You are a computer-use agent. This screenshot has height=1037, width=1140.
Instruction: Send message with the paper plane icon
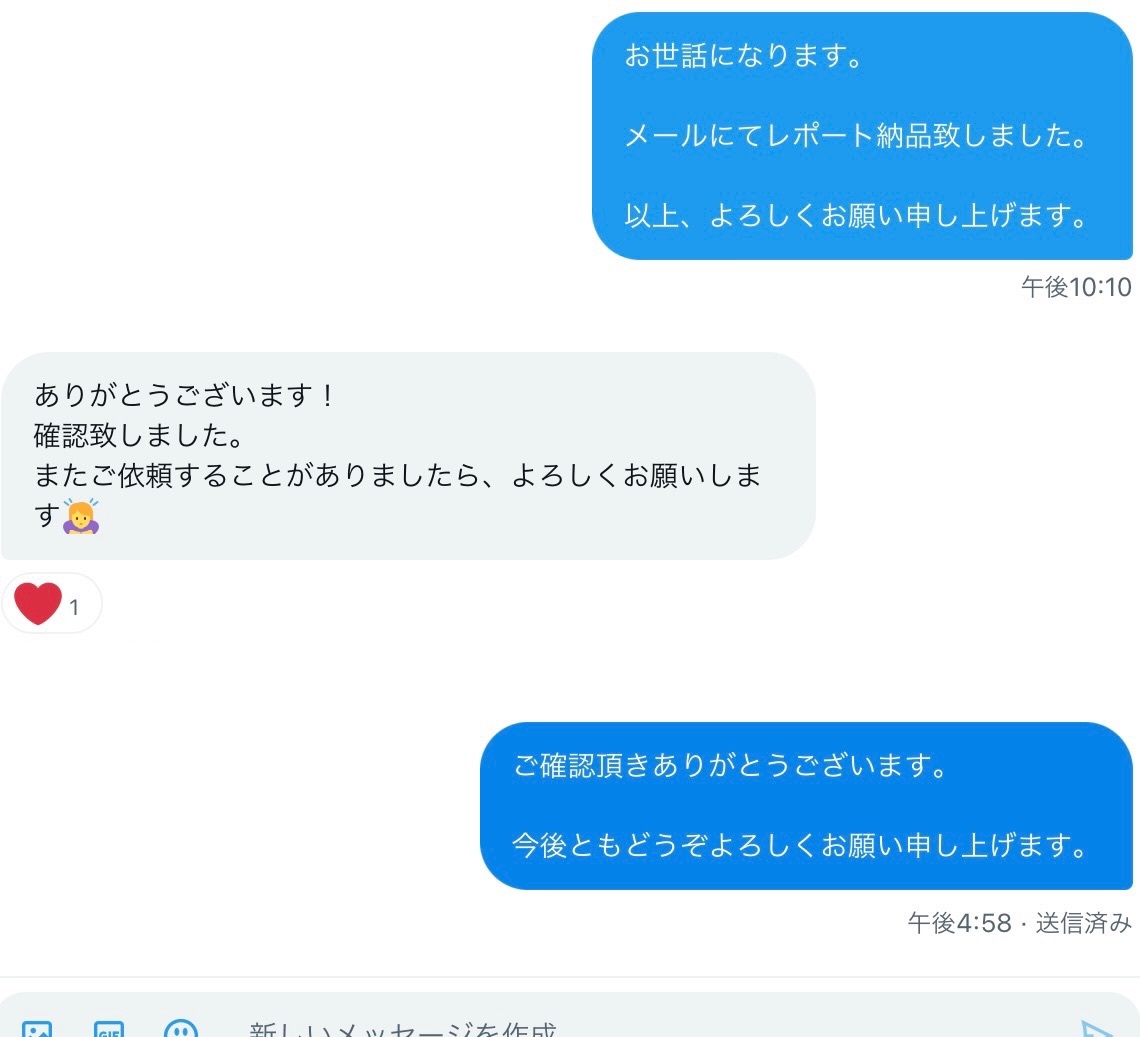[1096, 1029]
